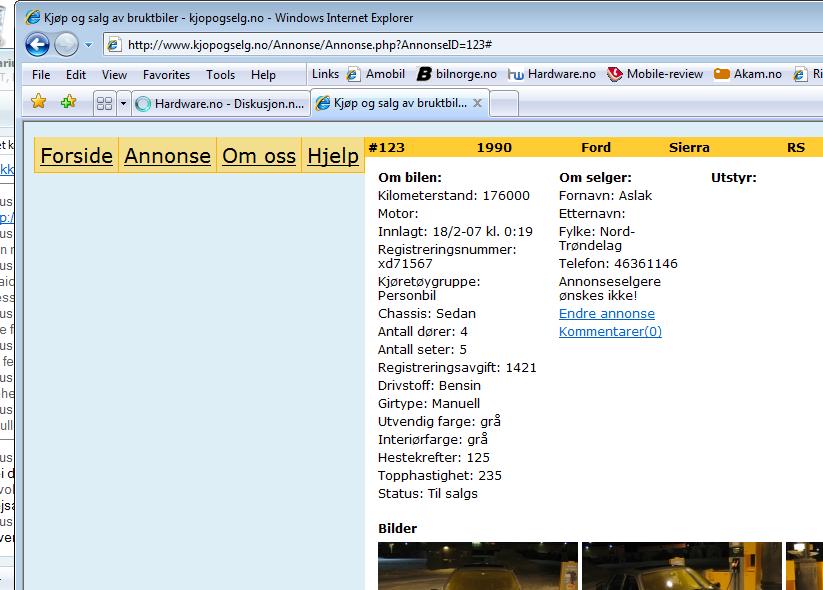823x590 pixels.
Task: Click the Add to Favorites icon
Action: pyautogui.click(x=68, y=101)
